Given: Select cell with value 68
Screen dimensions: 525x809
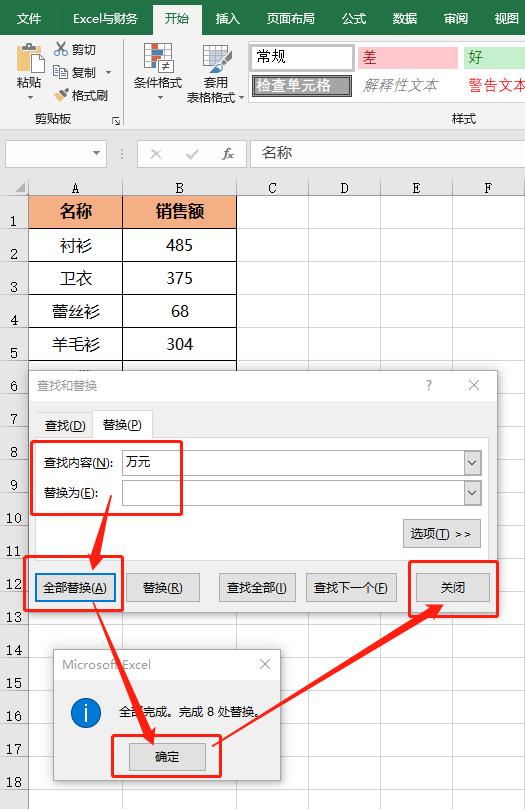Looking at the screenshot, I should pos(179,311).
